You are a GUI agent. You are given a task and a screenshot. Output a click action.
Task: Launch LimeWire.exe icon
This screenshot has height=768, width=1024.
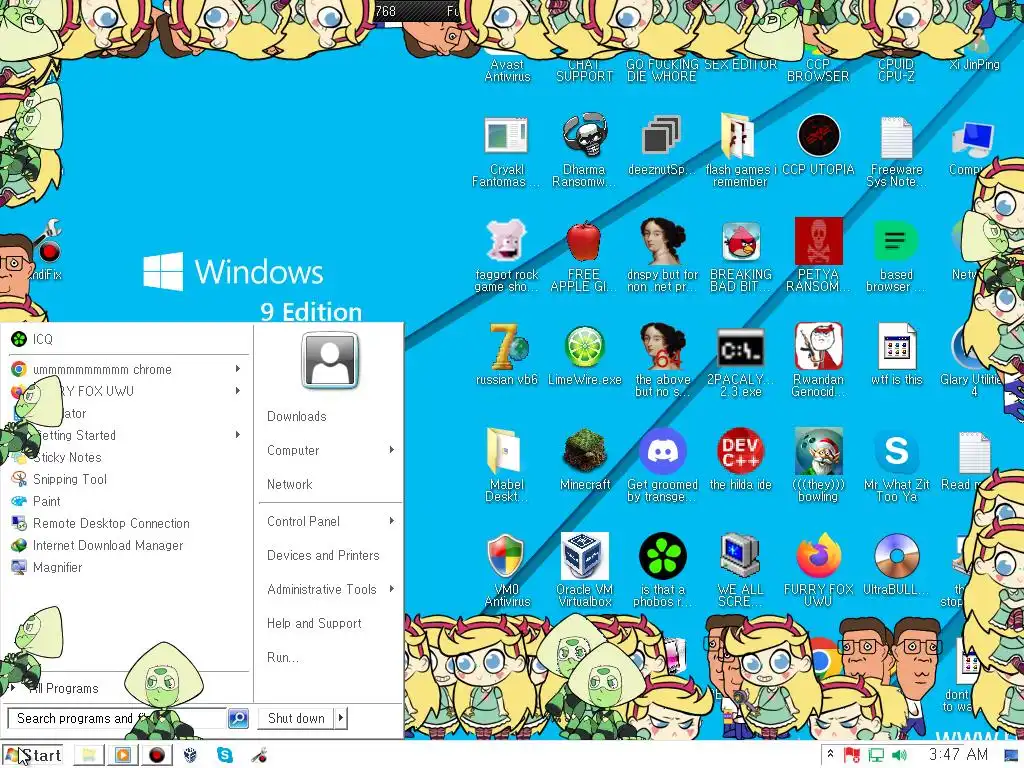coord(584,347)
